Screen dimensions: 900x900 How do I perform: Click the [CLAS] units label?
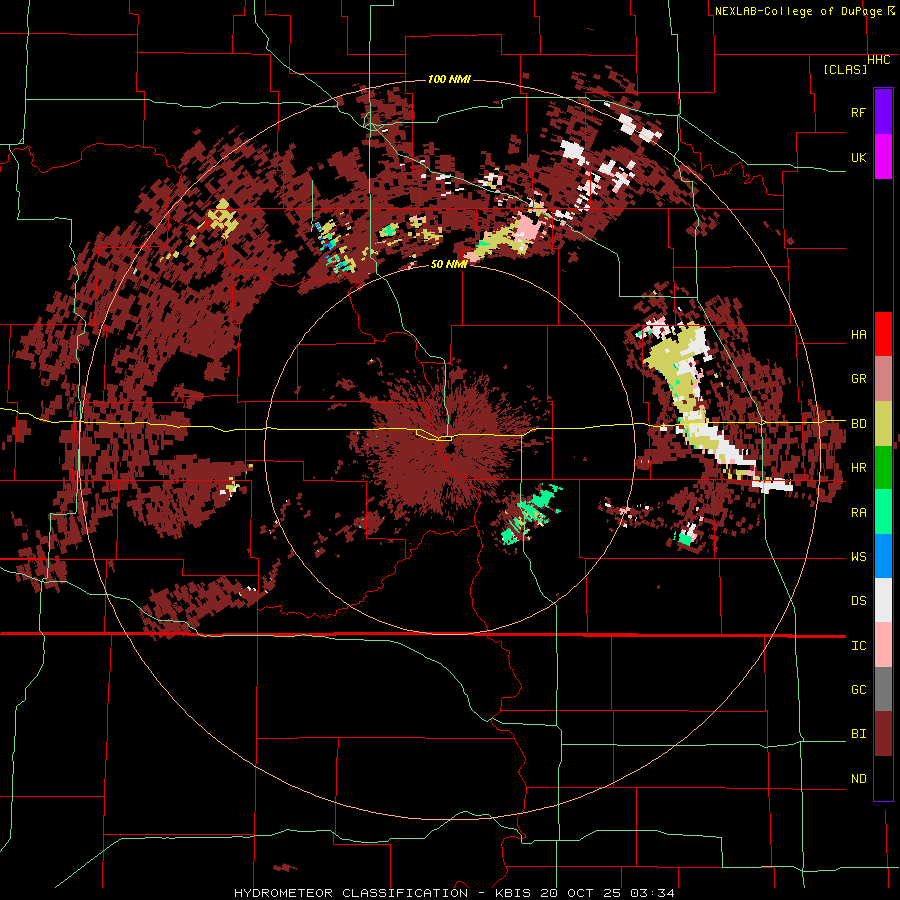(845, 69)
